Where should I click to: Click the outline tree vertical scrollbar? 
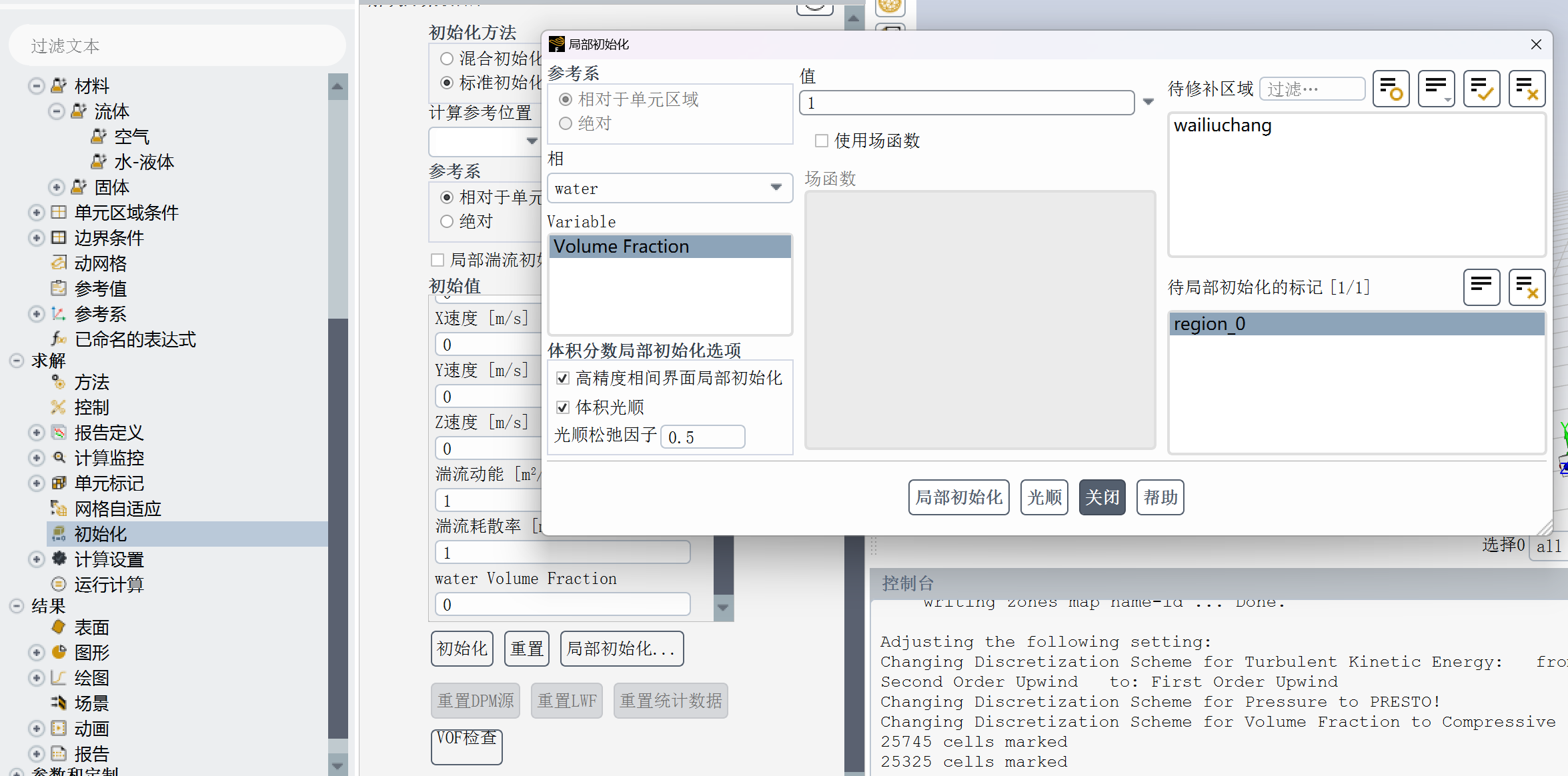pos(337,528)
